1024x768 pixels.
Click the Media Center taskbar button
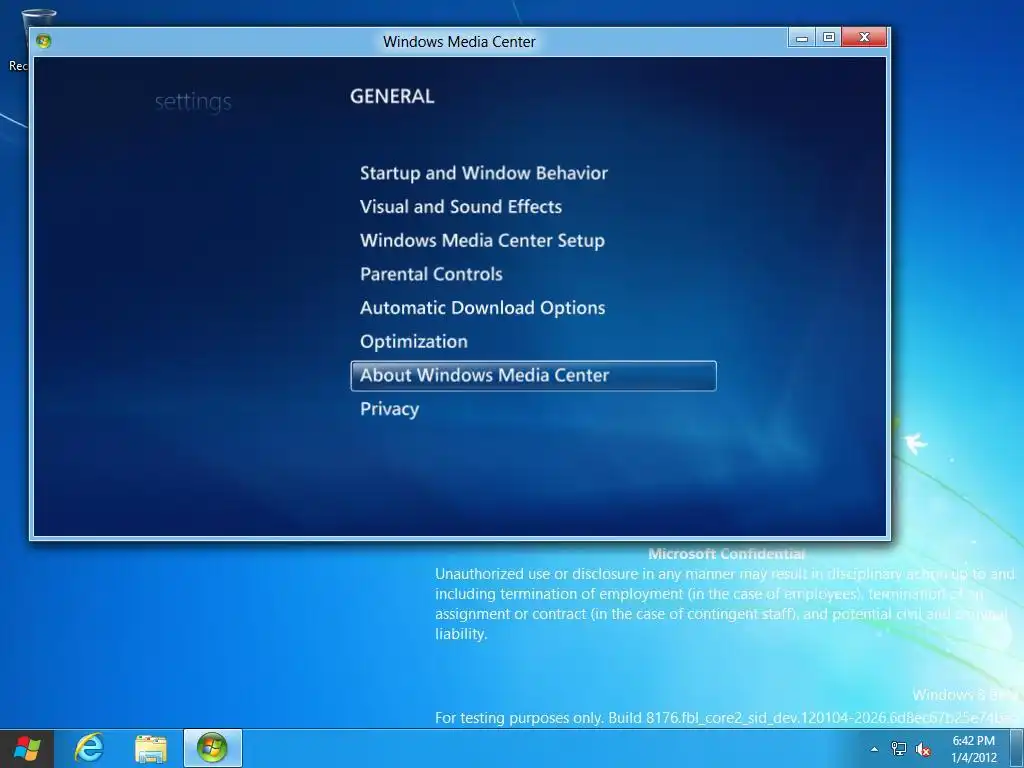[213, 748]
